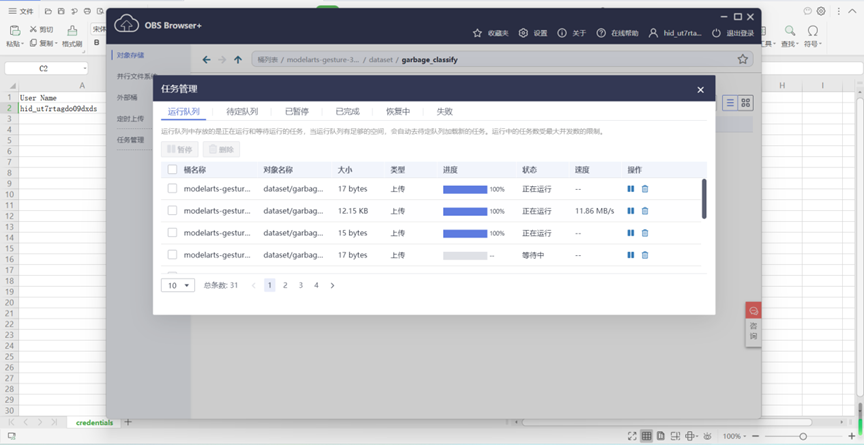
Task: Collapse the WPS ribbon with chevron
Action: [x=854, y=11]
